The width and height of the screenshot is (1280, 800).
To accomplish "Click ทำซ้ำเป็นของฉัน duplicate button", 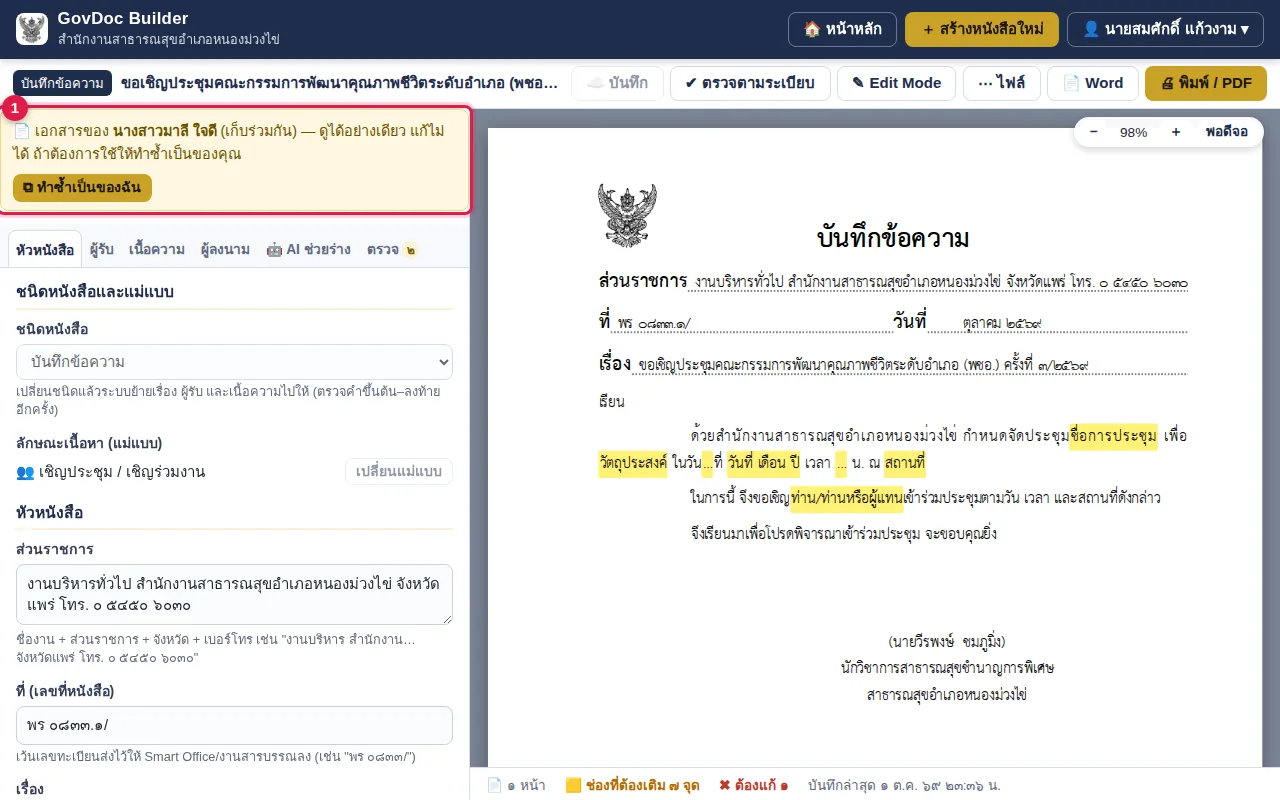I will pyautogui.click(x=82, y=188).
